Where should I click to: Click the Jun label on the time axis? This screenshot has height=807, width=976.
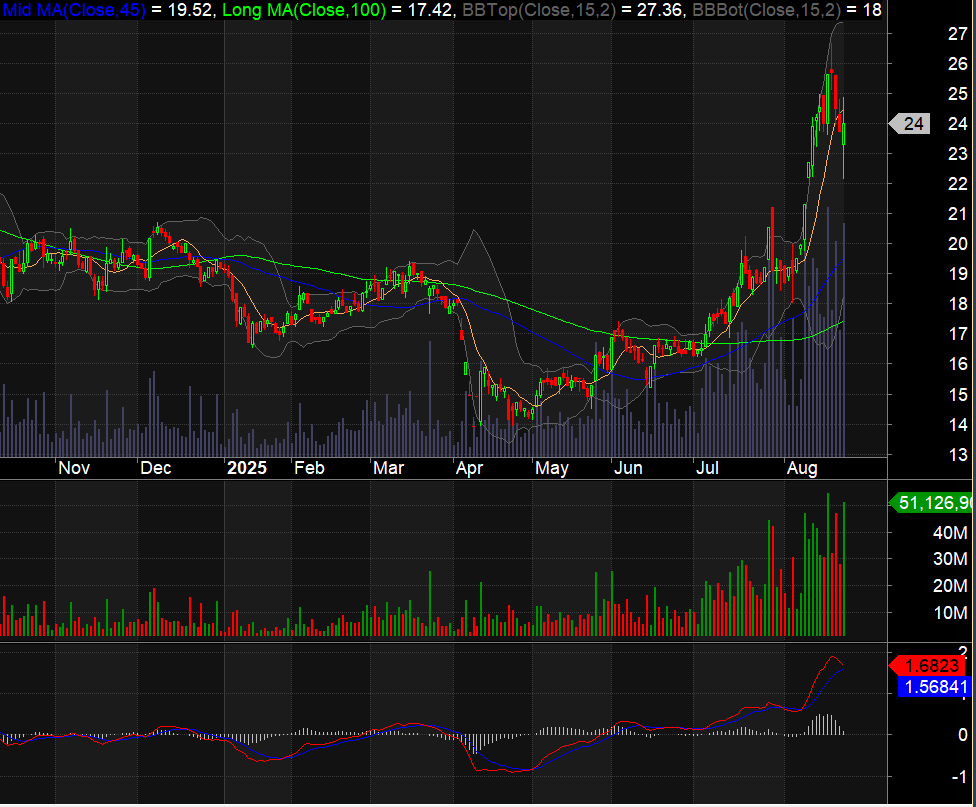(x=628, y=468)
